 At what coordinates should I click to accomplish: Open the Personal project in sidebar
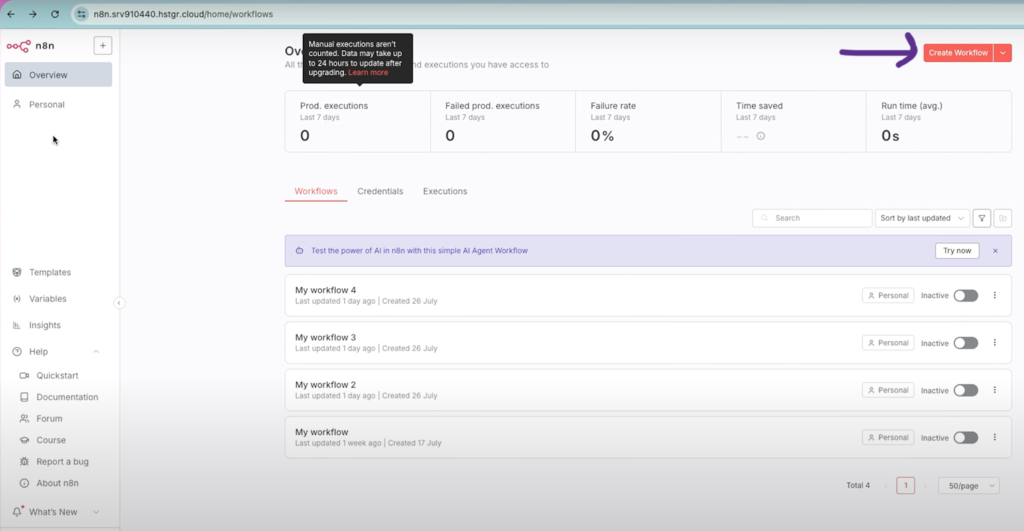[x=58, y=105]
